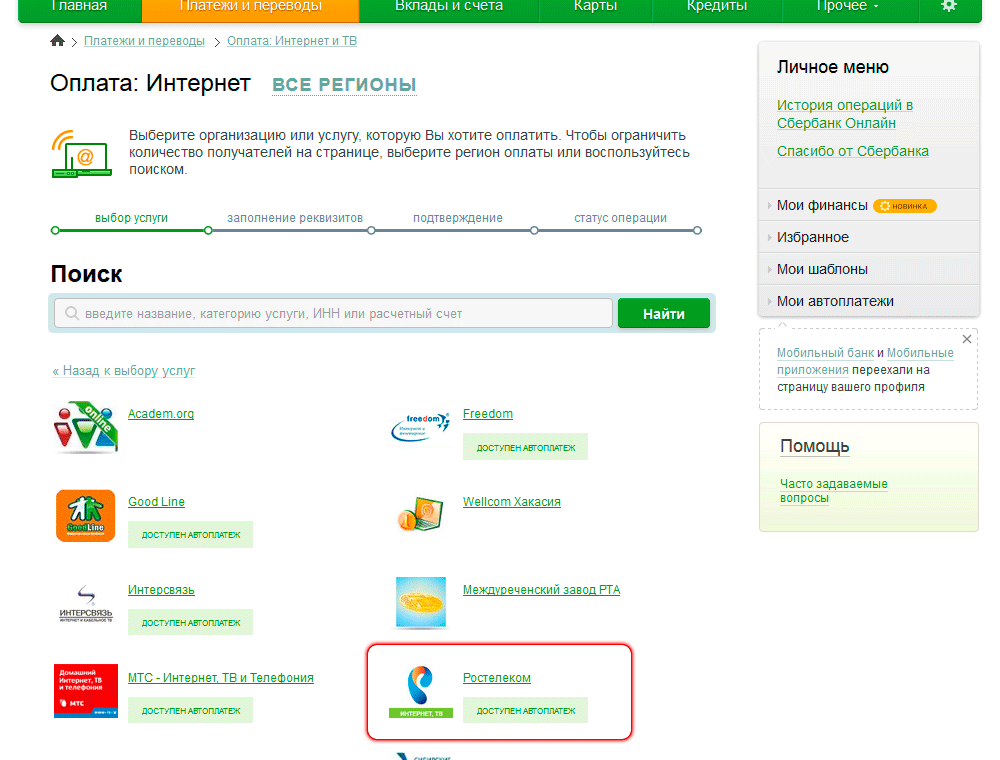Screen dimensions: 1000x760
Task: Select the Ростелеком provider logo
Action: click(x=420, y=688)
